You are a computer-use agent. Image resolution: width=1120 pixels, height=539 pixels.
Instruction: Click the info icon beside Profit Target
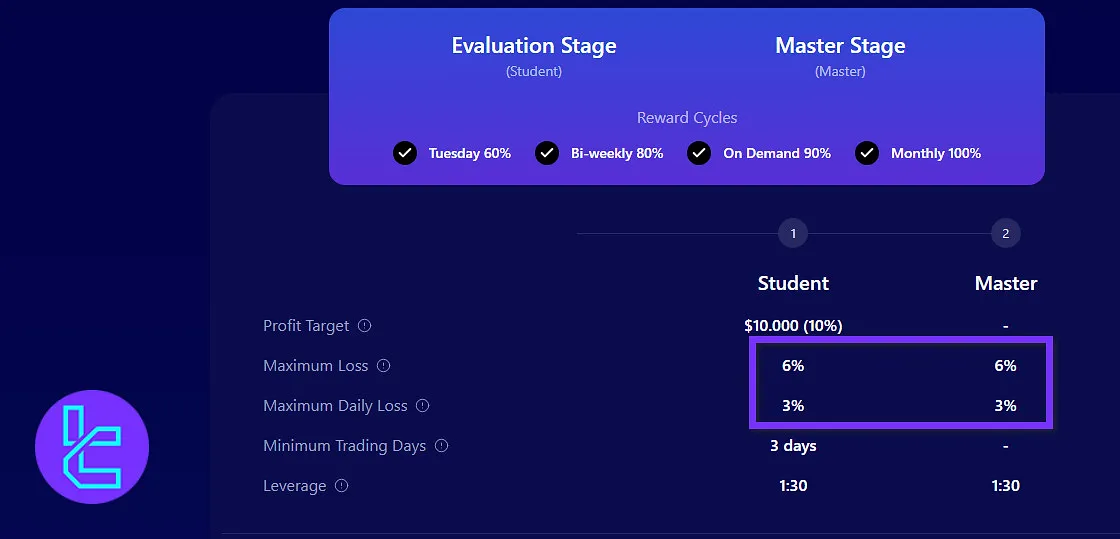coord(365,326)
